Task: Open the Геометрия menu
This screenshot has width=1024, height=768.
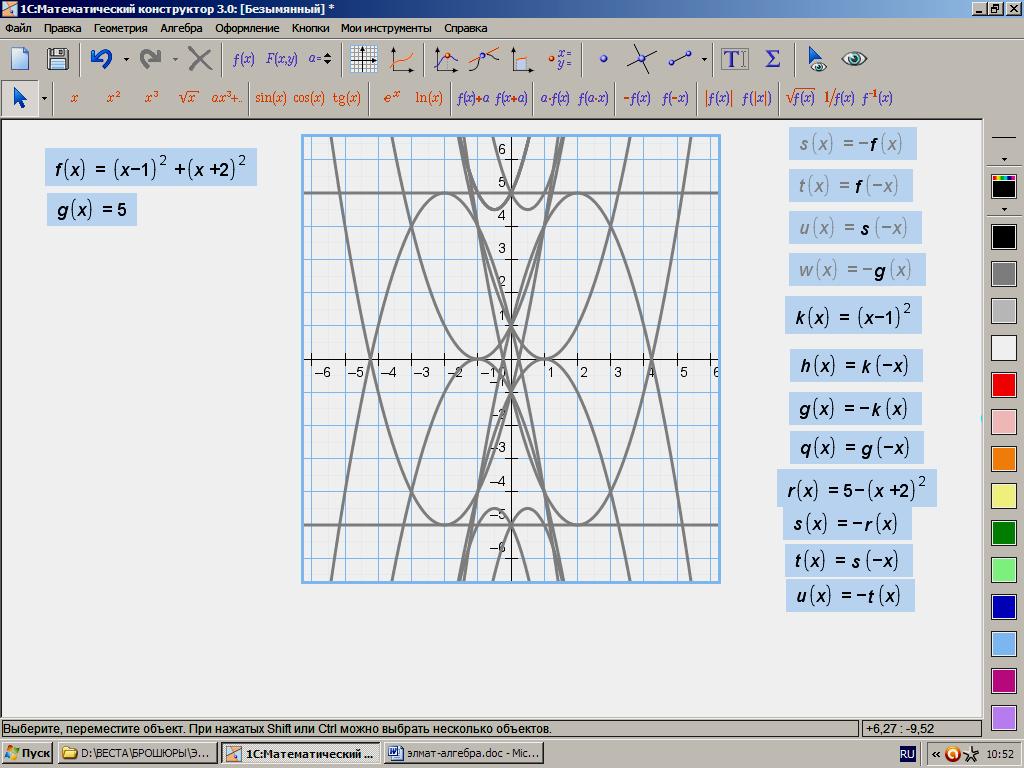Action: click(x=121, y=28)
